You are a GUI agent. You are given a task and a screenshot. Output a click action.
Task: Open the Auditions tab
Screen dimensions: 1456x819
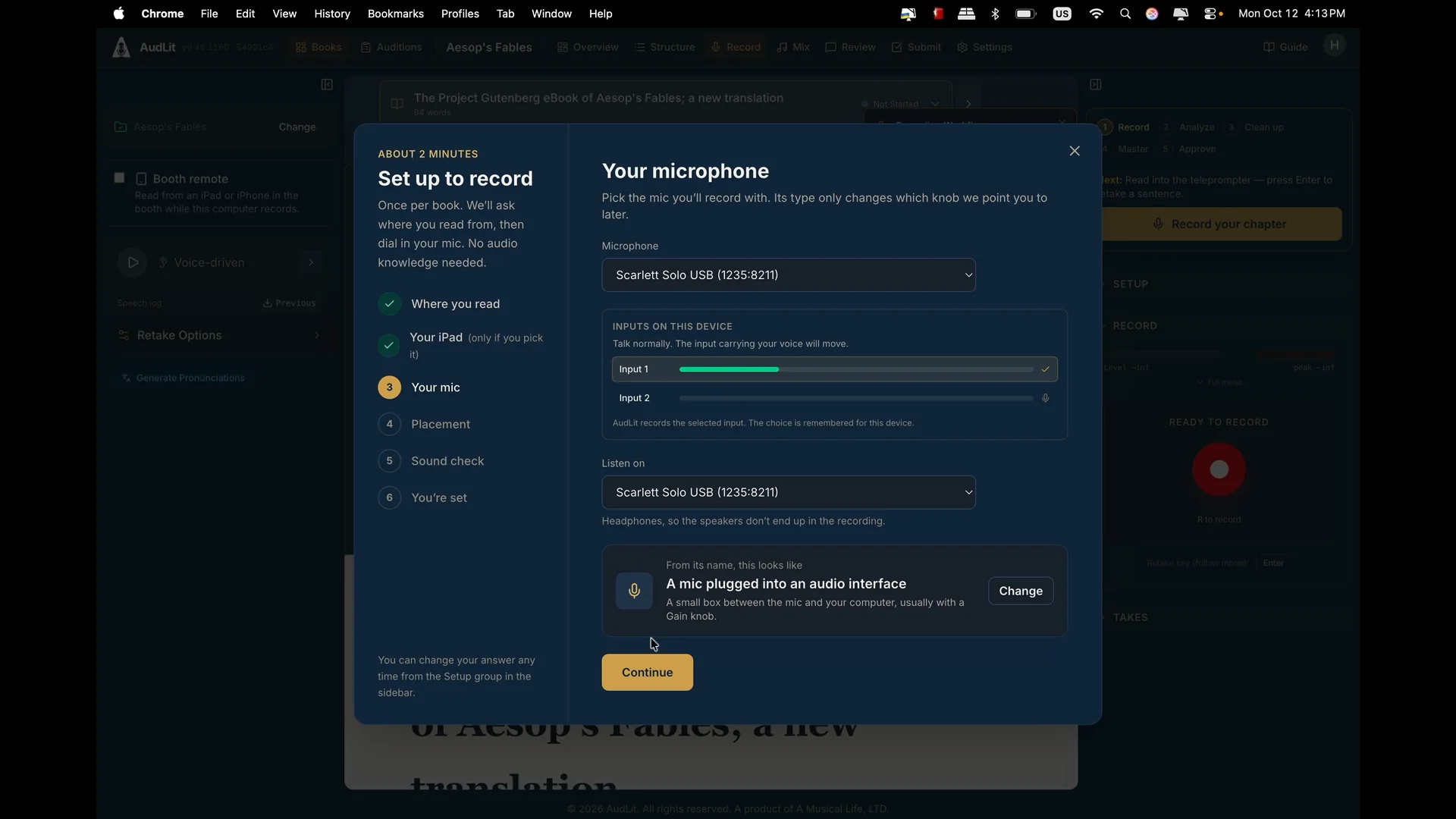point(391,47)
